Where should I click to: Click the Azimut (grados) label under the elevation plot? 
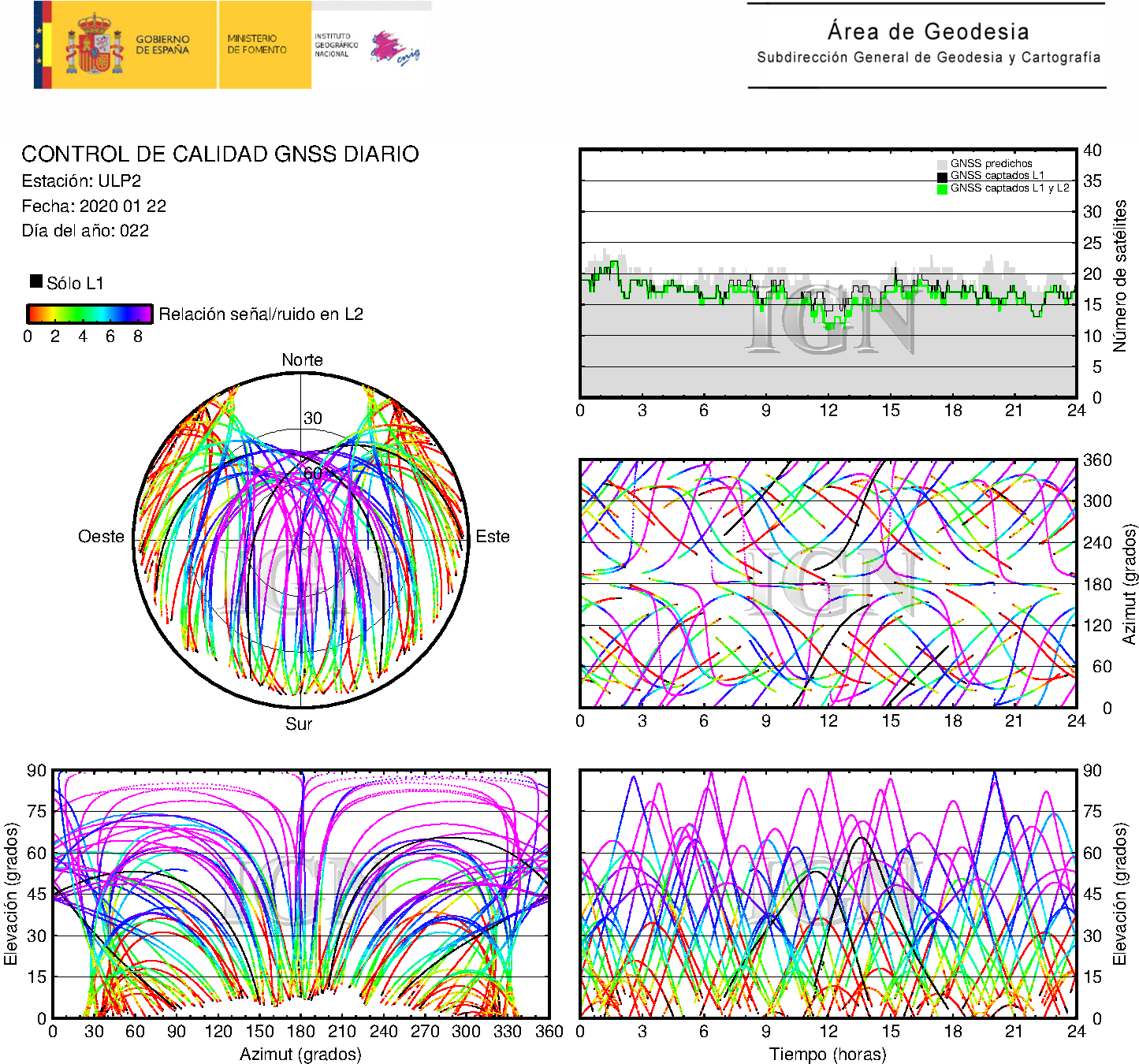[x=300, y=1054]
